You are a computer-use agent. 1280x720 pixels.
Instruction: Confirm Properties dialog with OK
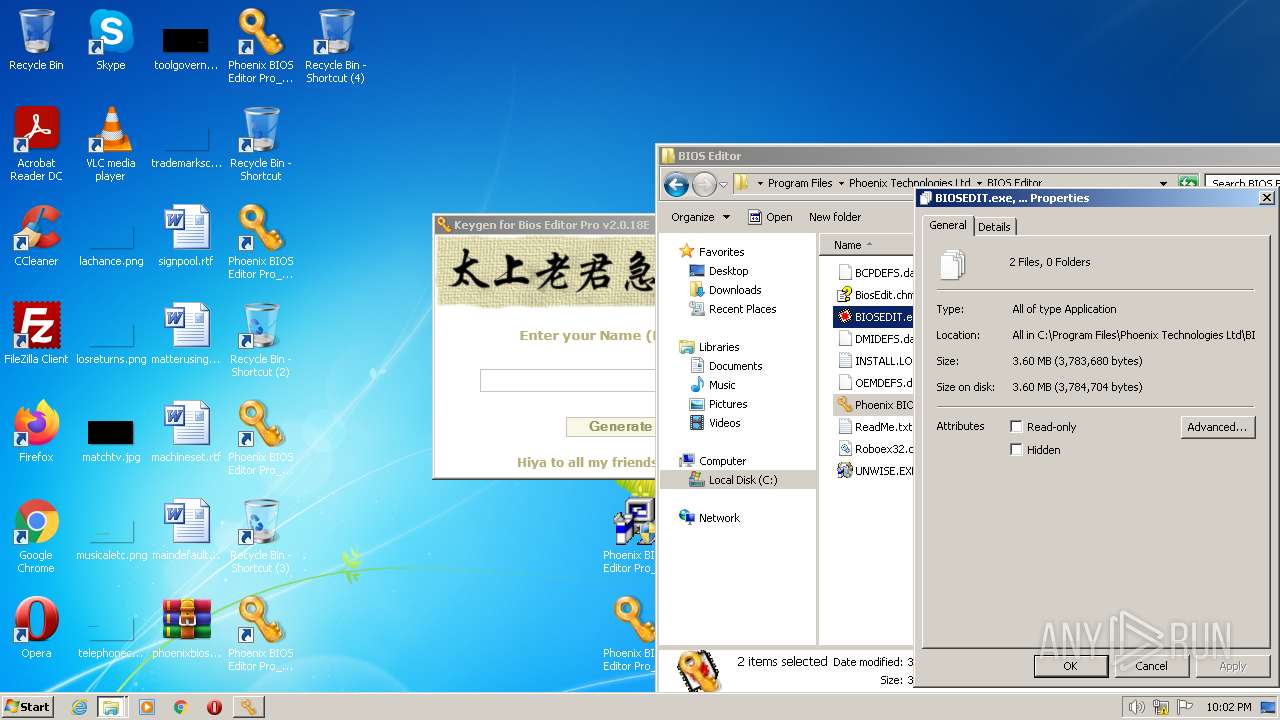(1070, 666)
